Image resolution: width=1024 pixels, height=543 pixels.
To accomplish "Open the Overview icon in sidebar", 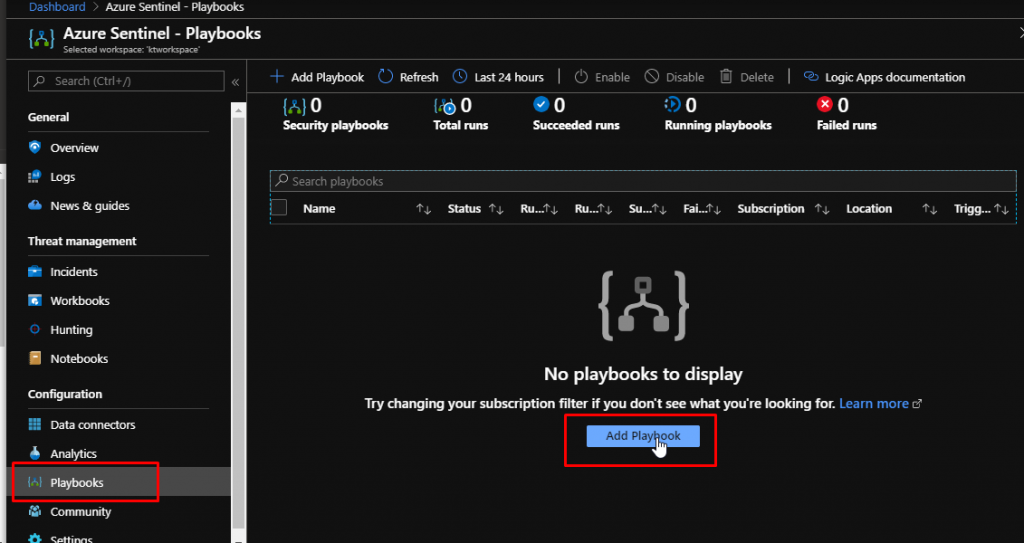I will pos(35,148).
